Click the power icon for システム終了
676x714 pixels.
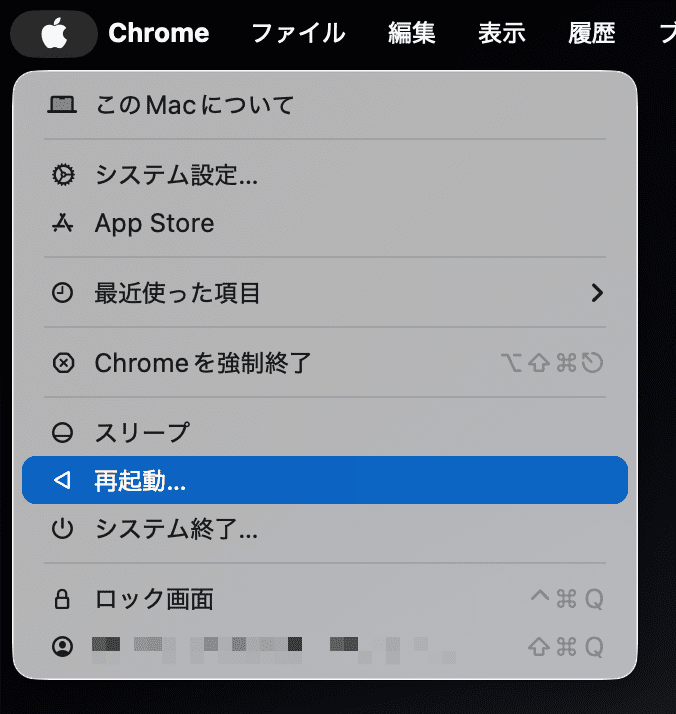pyautogui.click(x=62, y=529)
